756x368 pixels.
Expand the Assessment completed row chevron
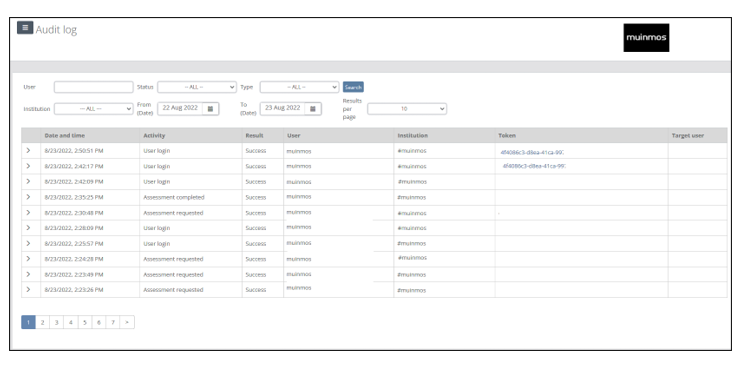click(x=28, y=197)
